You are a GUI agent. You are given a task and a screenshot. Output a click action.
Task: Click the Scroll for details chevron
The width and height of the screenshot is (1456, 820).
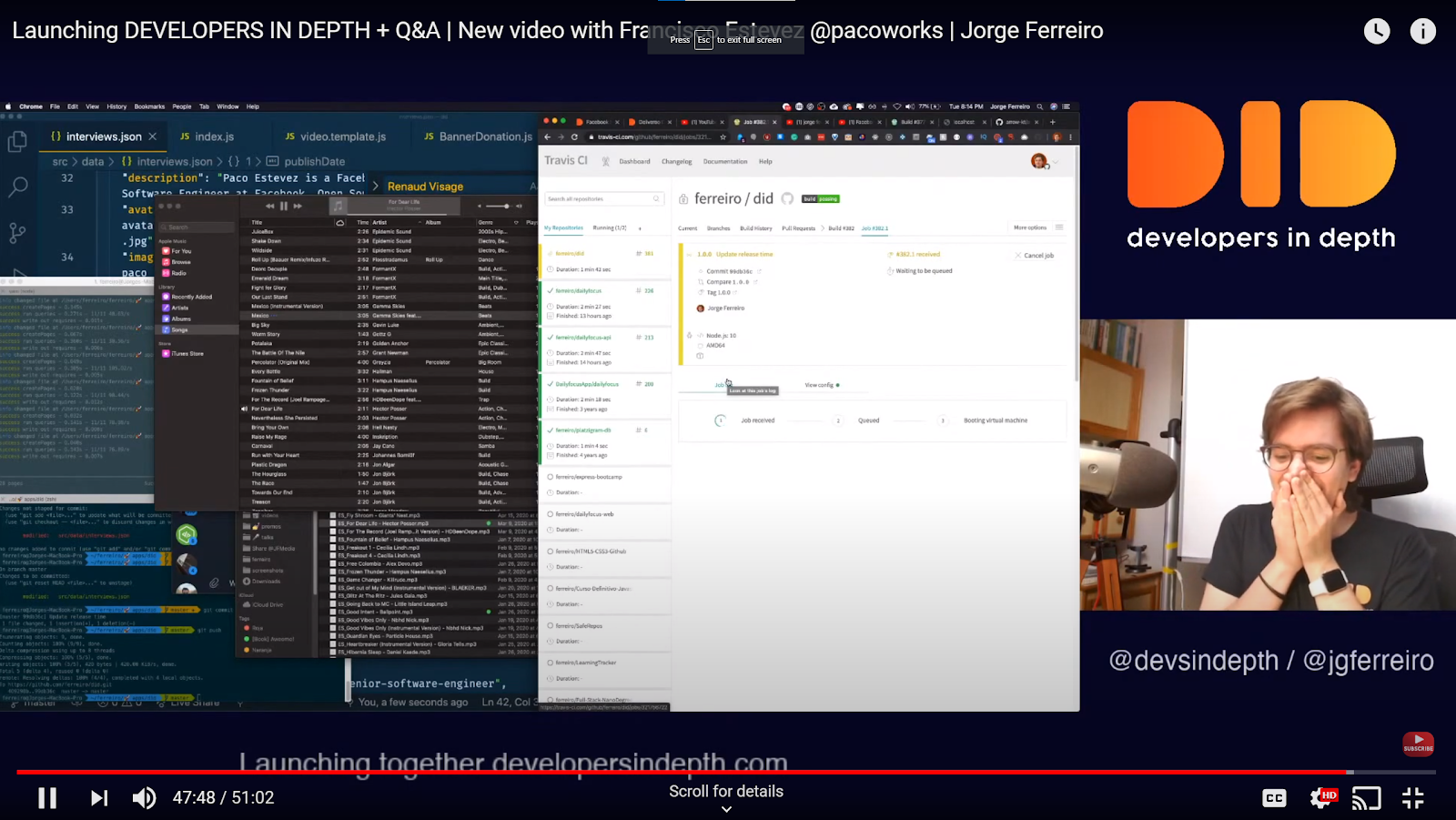(x=726, y=808)
